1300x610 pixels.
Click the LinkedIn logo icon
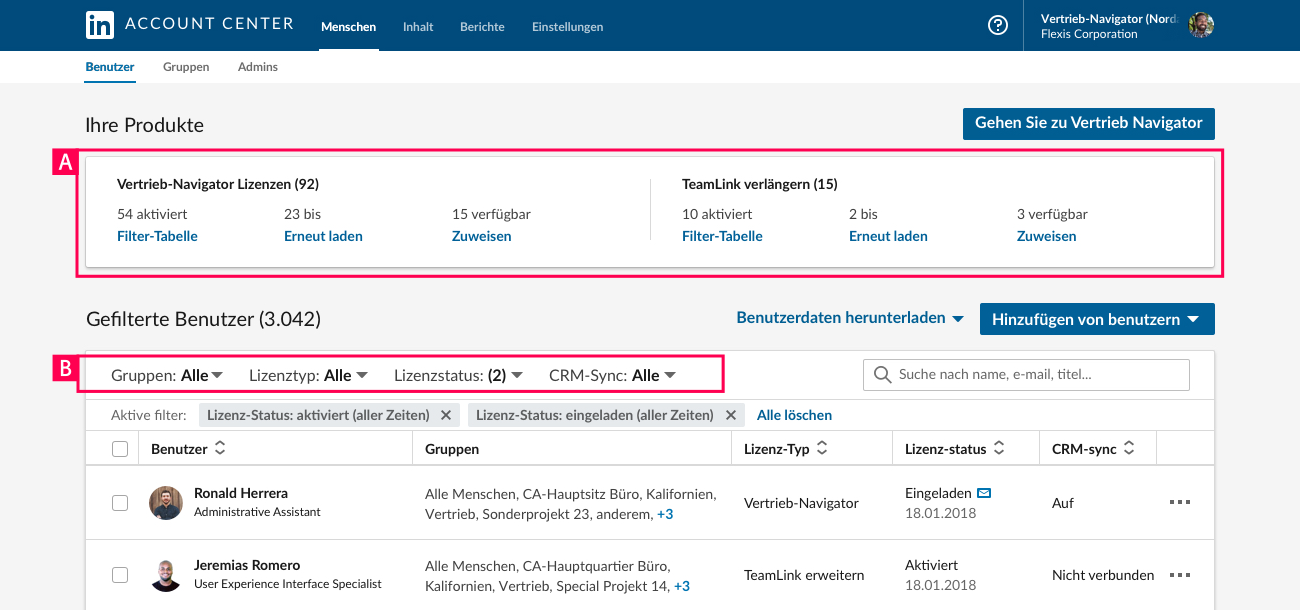click(100, 25)
